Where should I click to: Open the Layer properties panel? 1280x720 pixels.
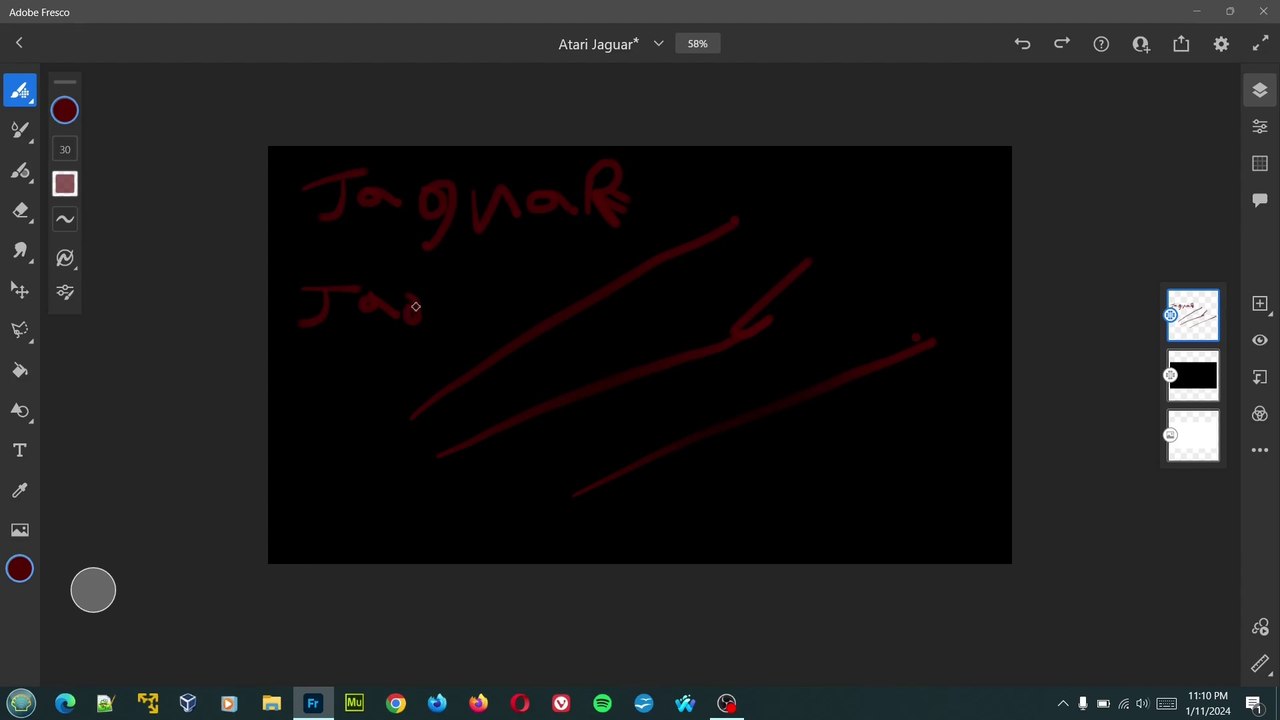click(1260, 126)
